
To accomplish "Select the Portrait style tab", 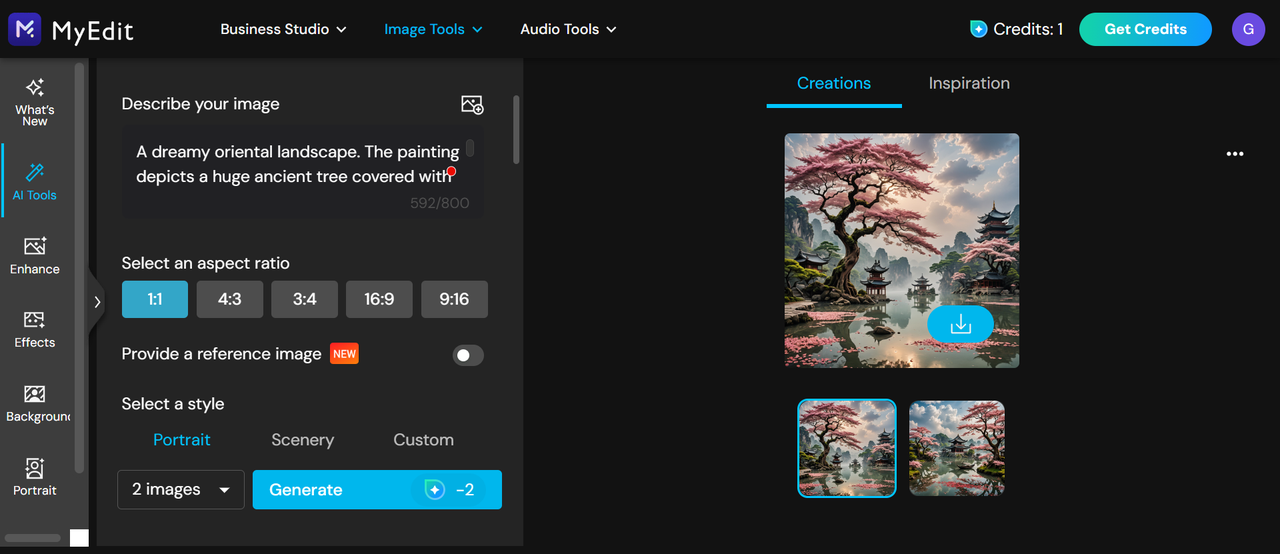I will click(182, 440).
